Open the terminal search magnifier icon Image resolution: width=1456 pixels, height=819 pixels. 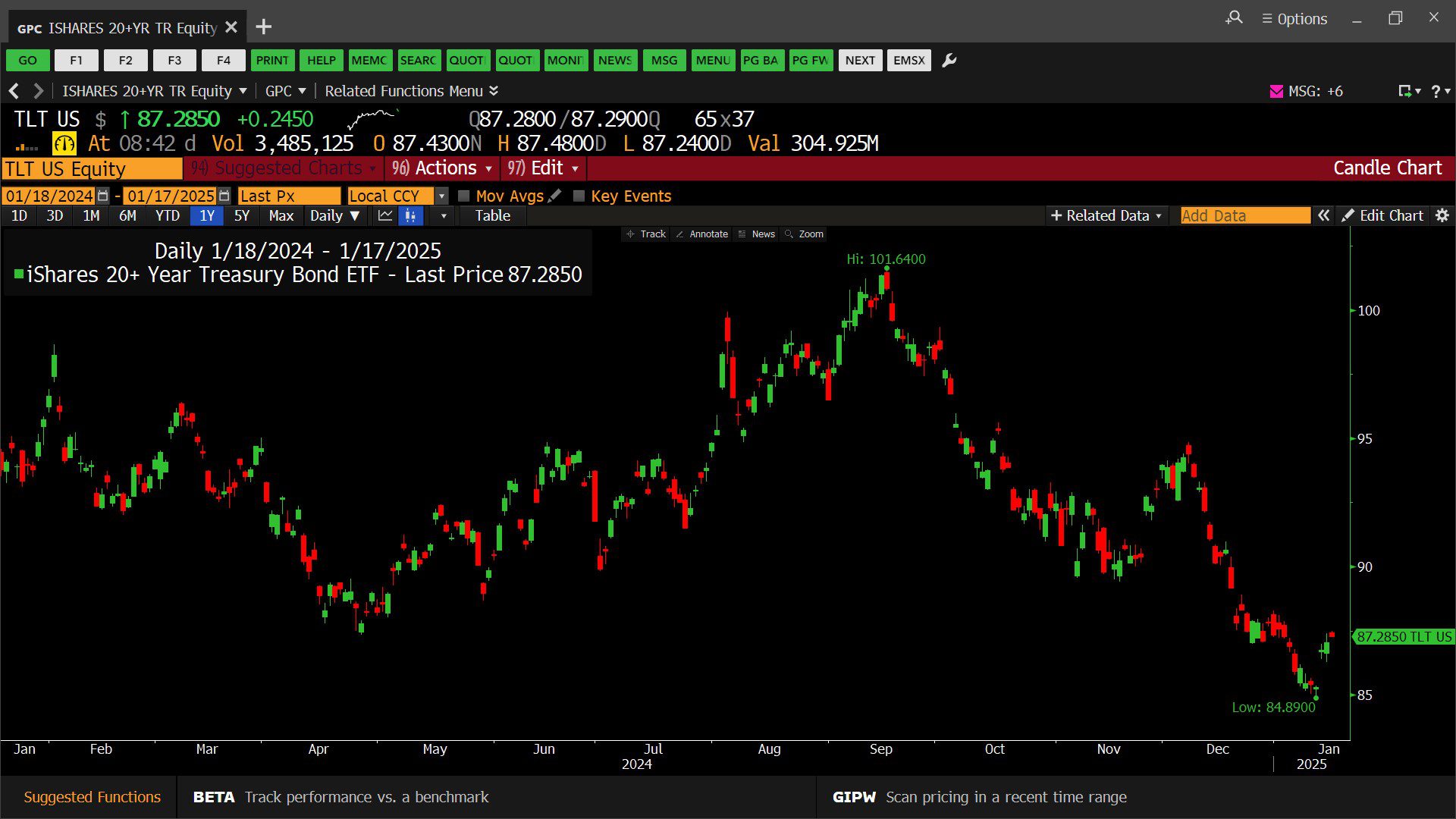point(1235,18)
